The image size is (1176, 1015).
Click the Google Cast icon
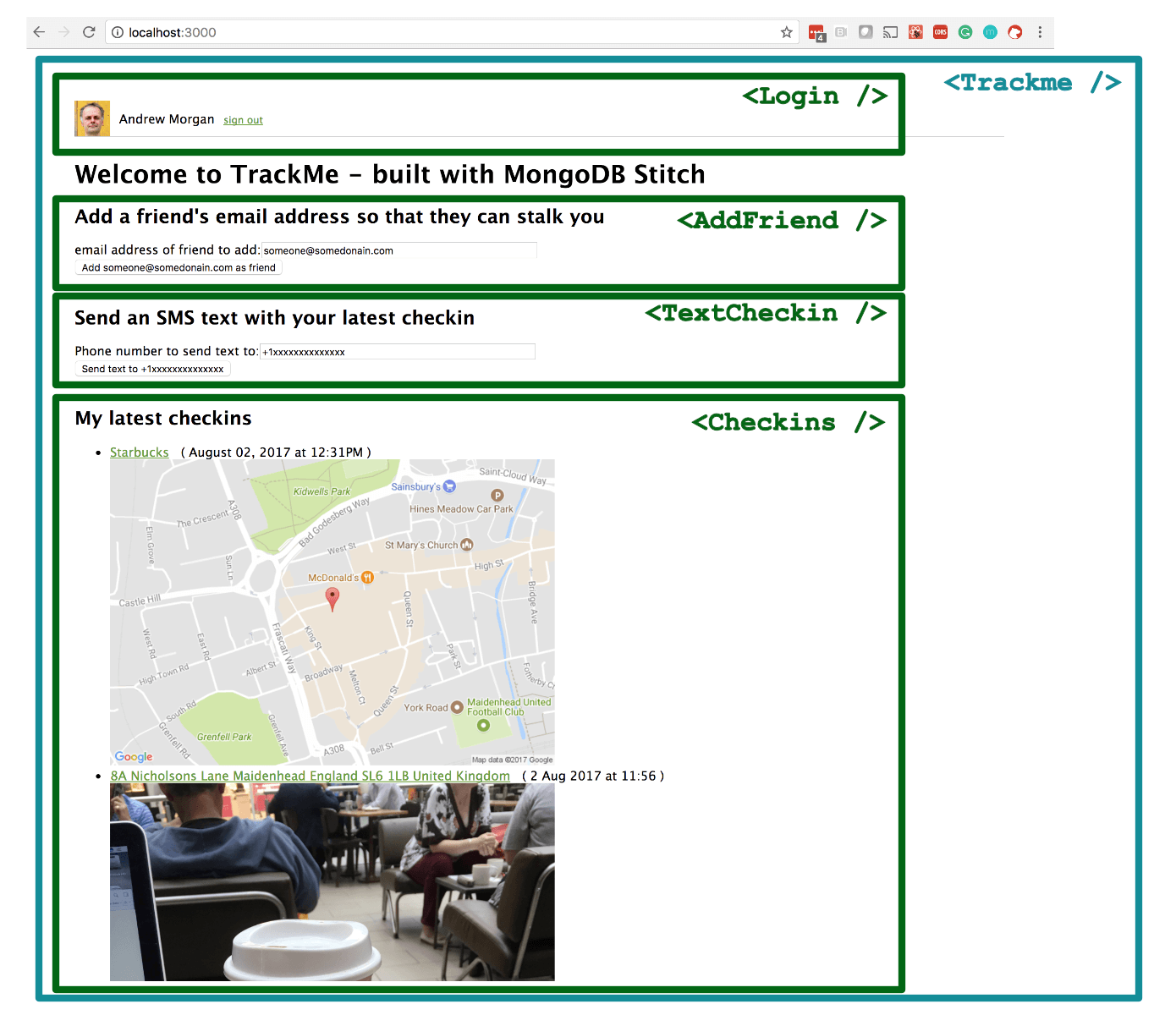point(889,31)
